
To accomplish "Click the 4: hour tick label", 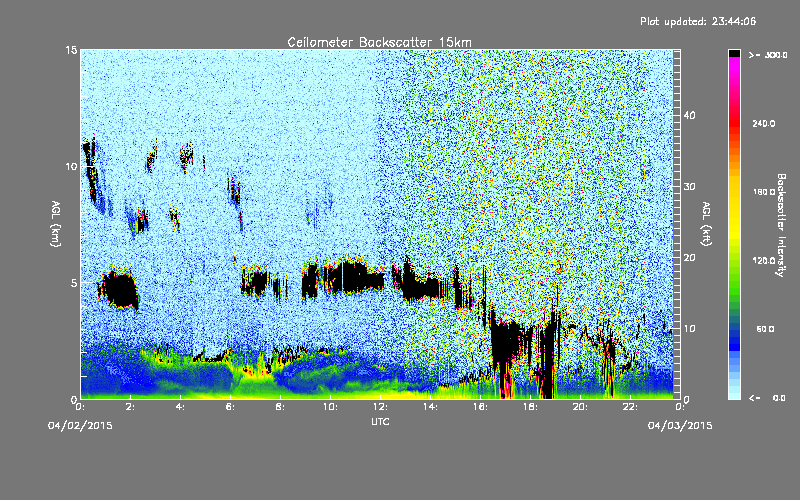I will click(180, 407).
